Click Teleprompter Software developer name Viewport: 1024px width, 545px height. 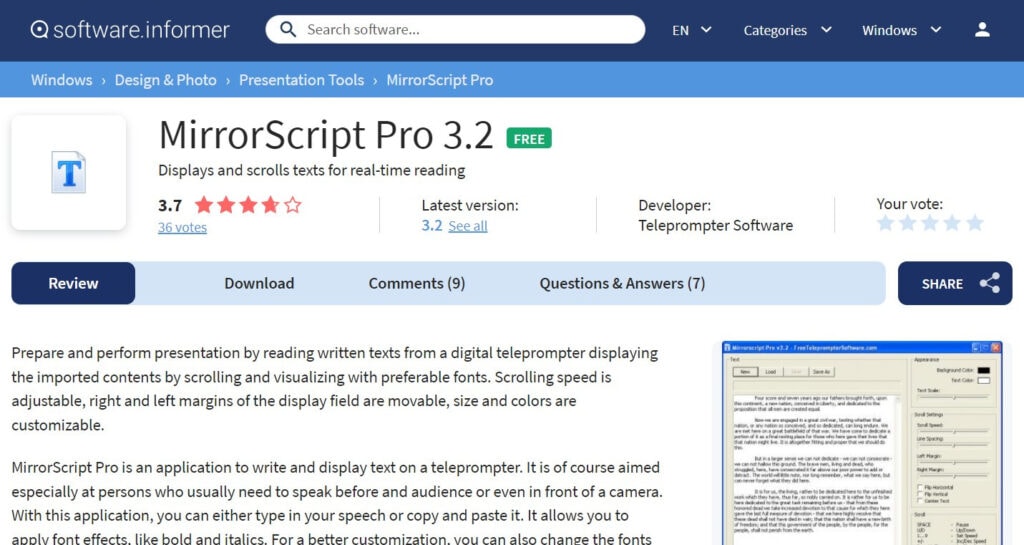pos(716,225)
